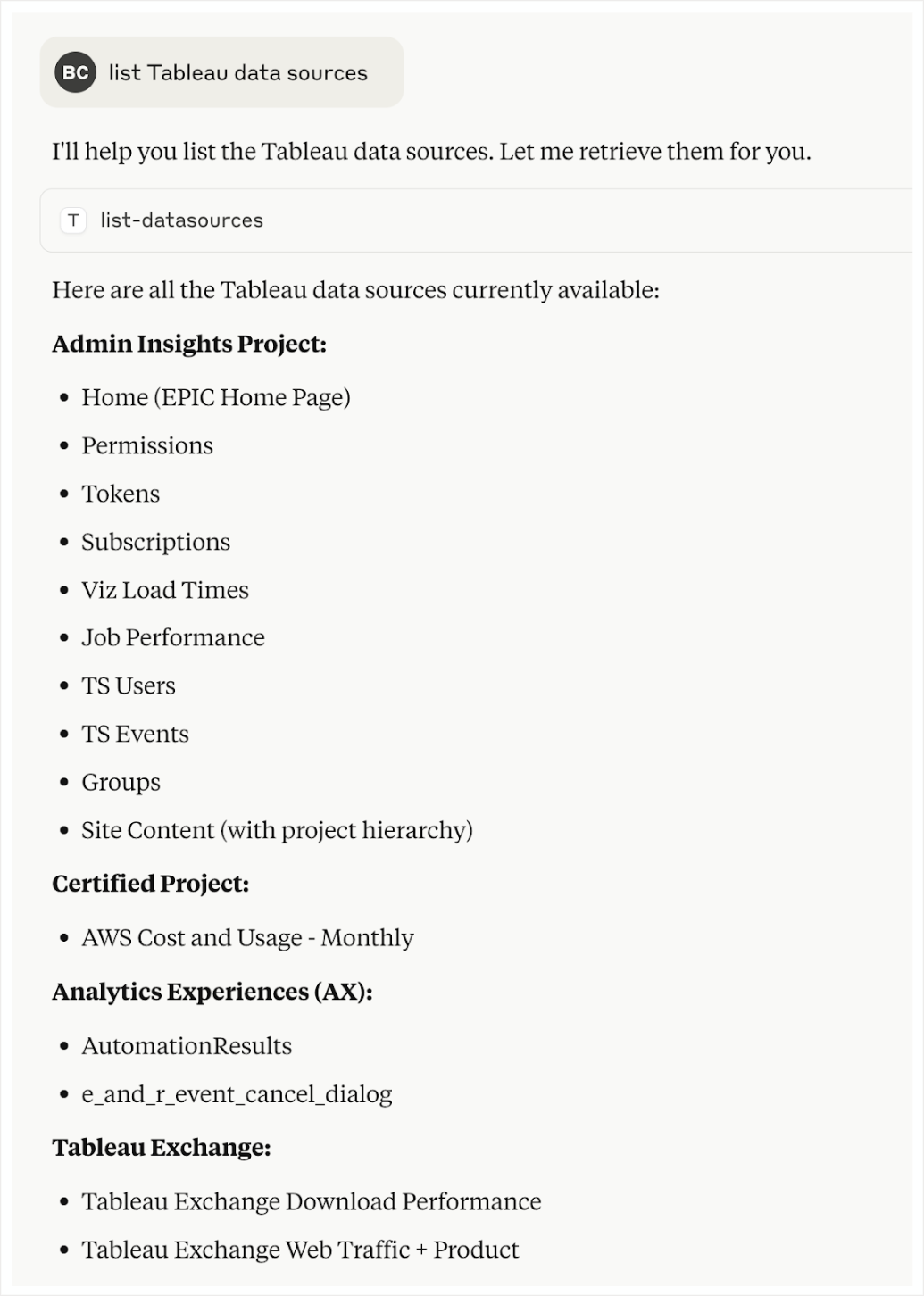Click the BC user avatar icon

tap(75, 72)
